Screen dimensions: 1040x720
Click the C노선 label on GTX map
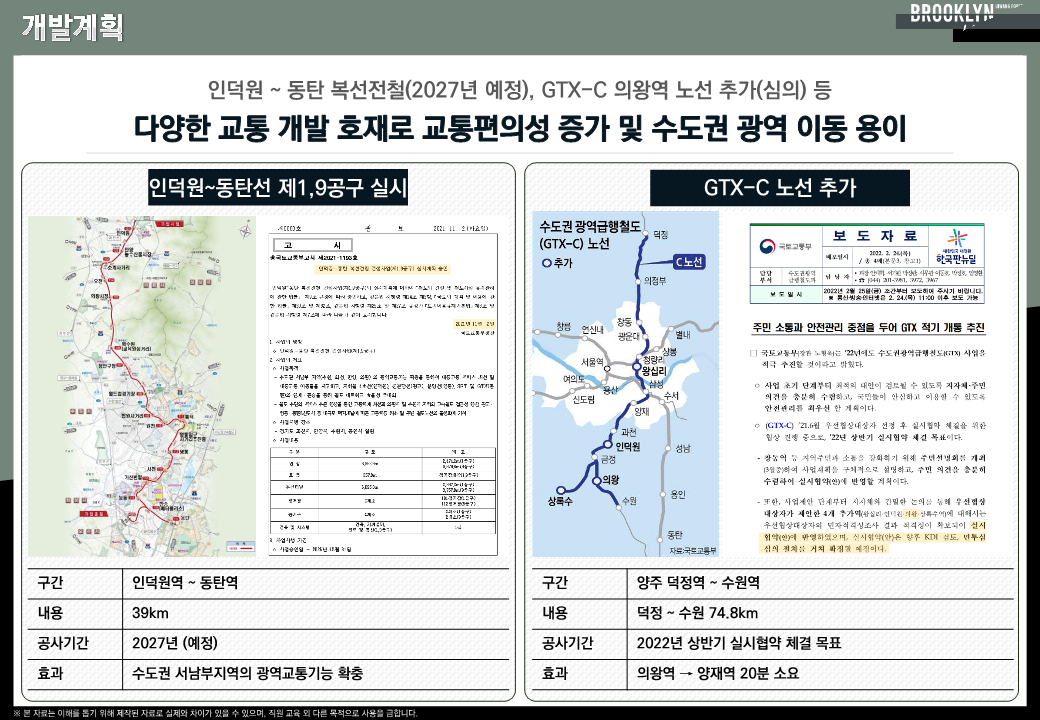[x=688, y=262]
